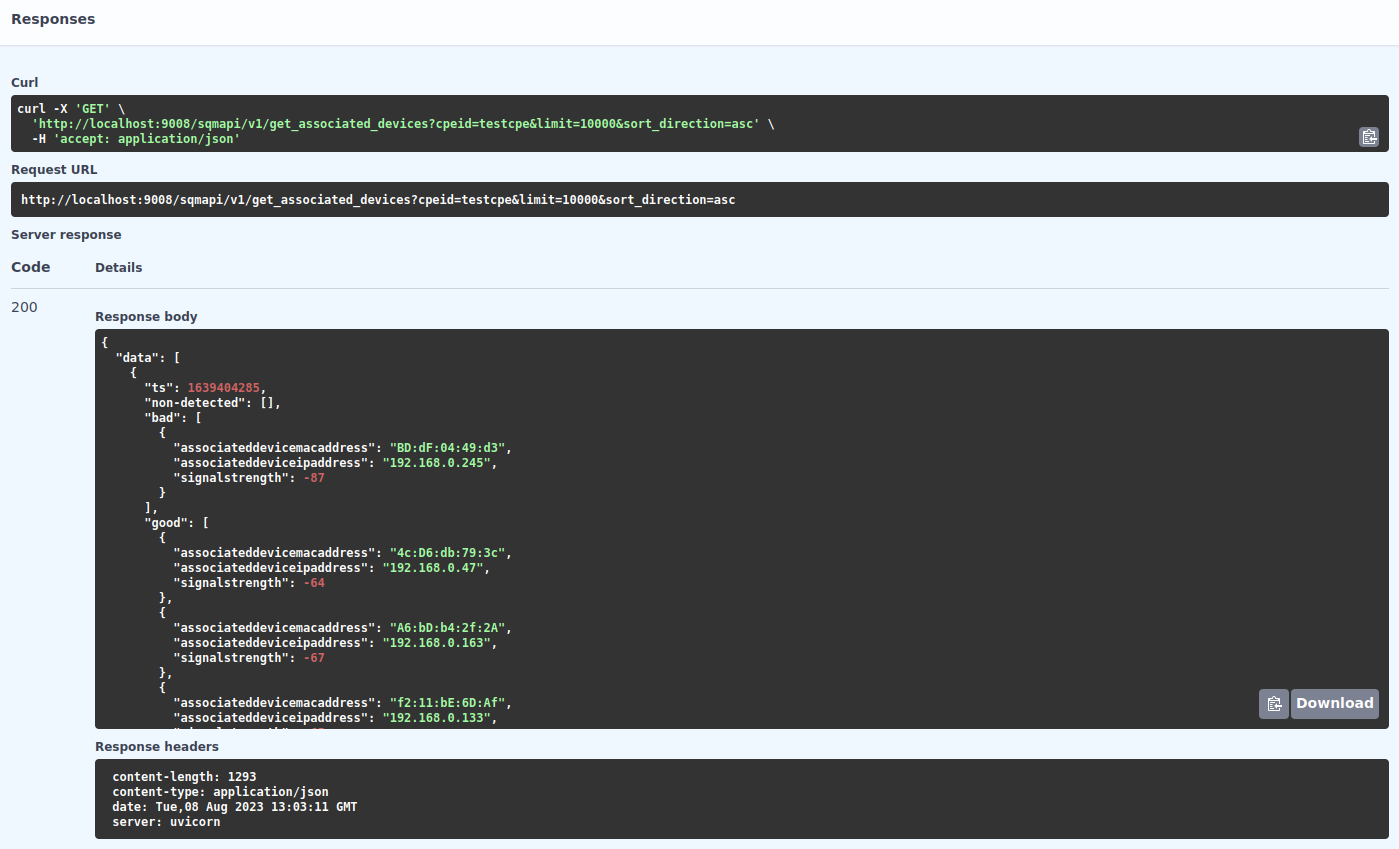The height and width of the screenshot is (849, 1399).
Task: Copy the curl command to clipboard
Action: (1368, 137)
